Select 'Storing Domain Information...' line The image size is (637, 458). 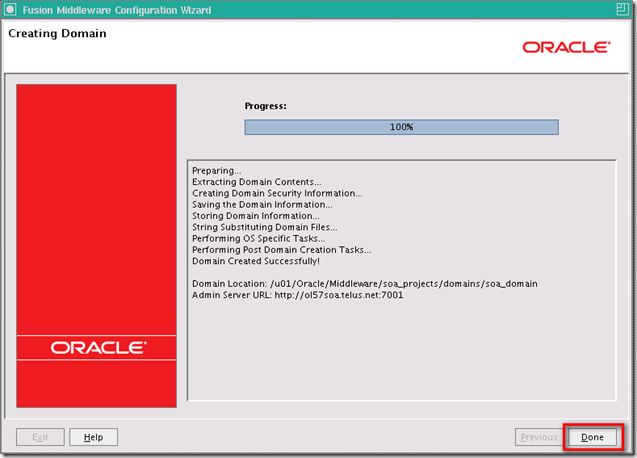pyautogui.click(x=256, y=216)
